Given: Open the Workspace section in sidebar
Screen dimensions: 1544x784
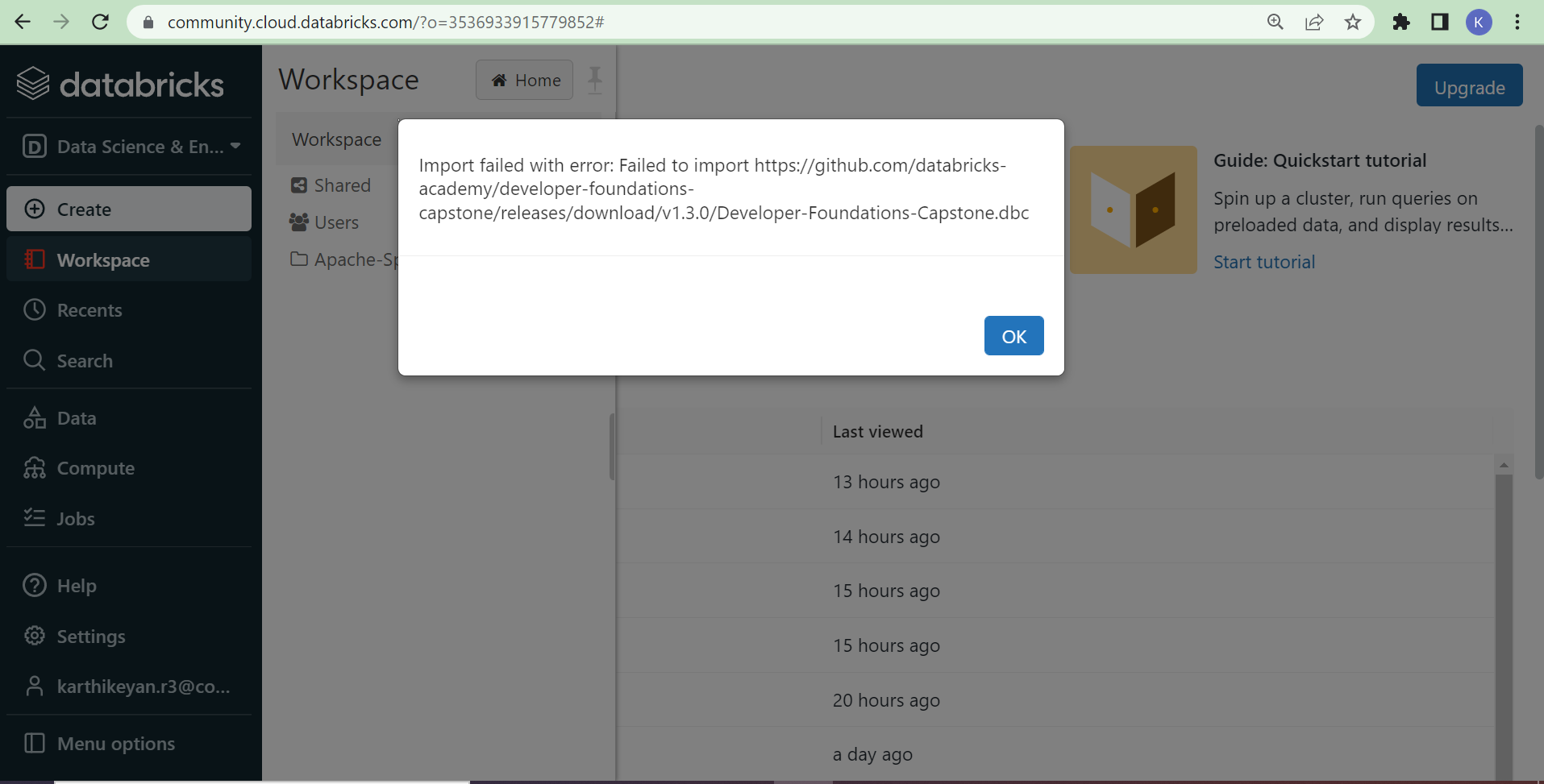Looking at the screenshot, I should click(103, 259).
